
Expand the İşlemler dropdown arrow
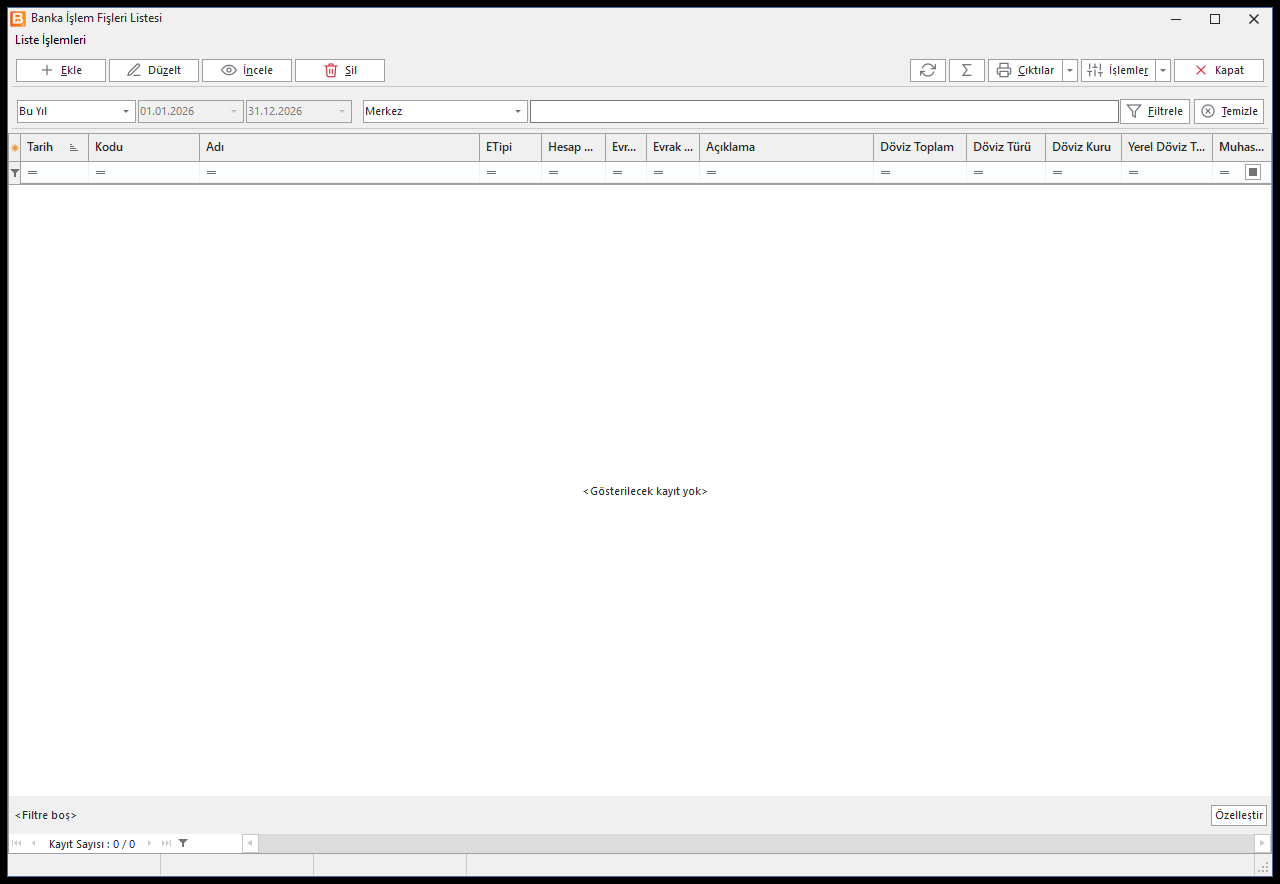tap(1163, 70)
